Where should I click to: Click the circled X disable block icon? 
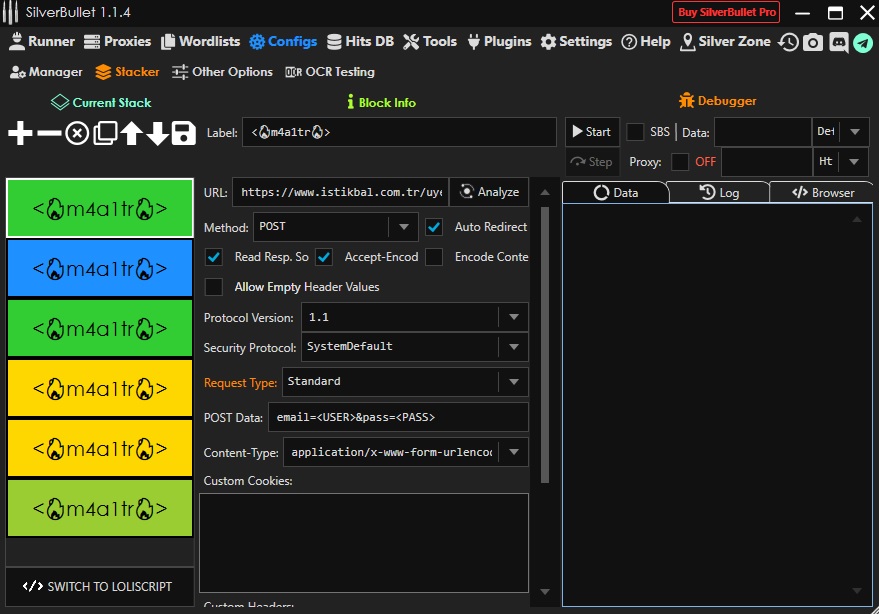pyautogui.click(x=77, y=133)
